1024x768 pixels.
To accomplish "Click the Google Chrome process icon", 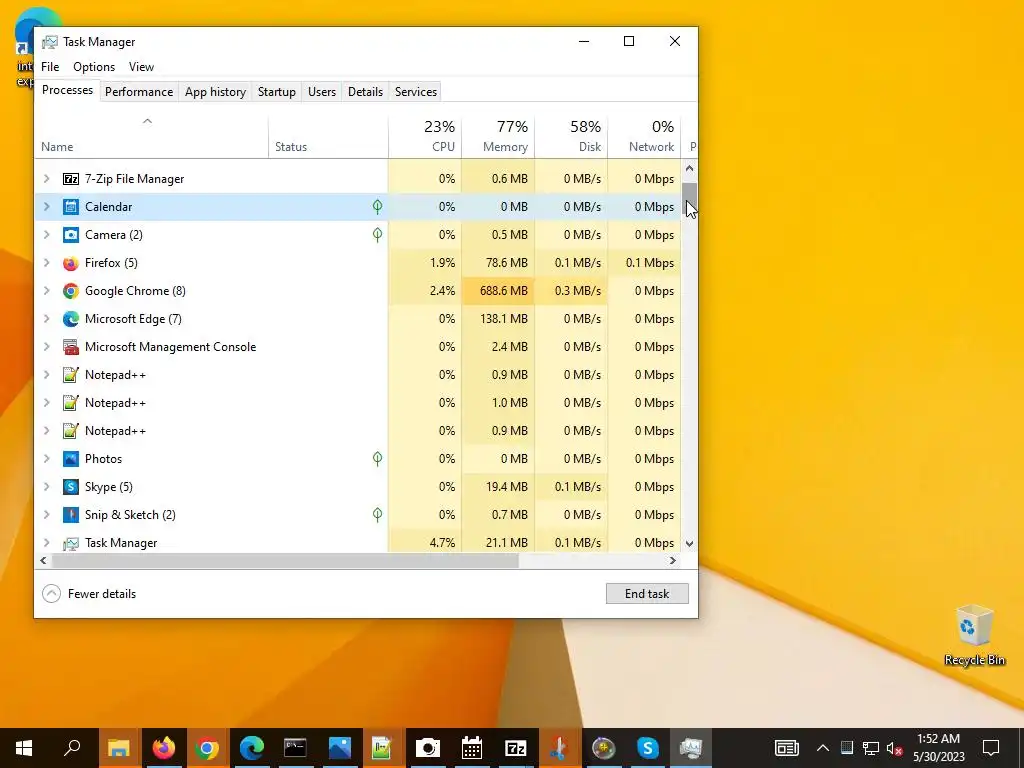I will (71, 291).
